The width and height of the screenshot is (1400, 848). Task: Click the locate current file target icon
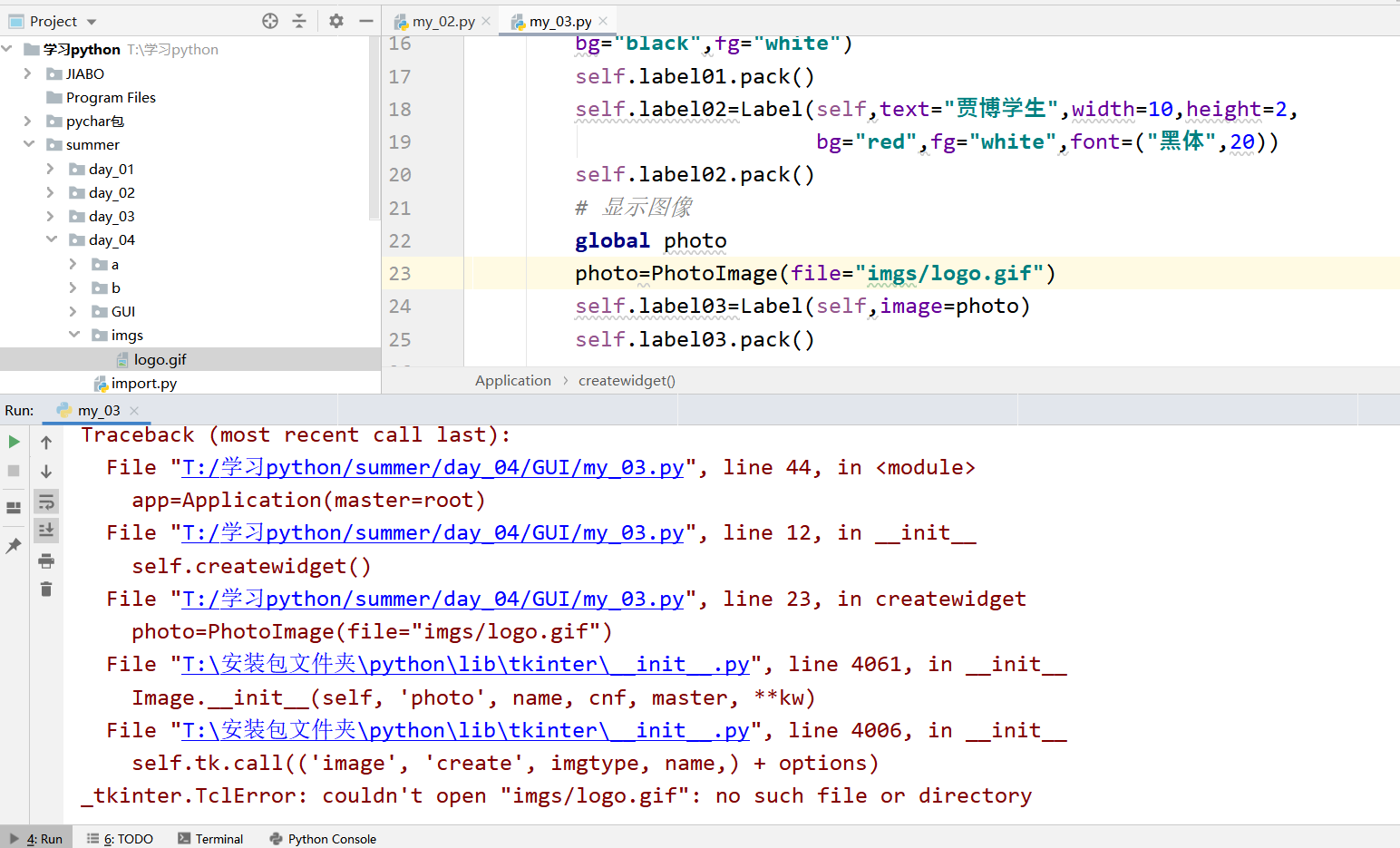pos(269,21)
